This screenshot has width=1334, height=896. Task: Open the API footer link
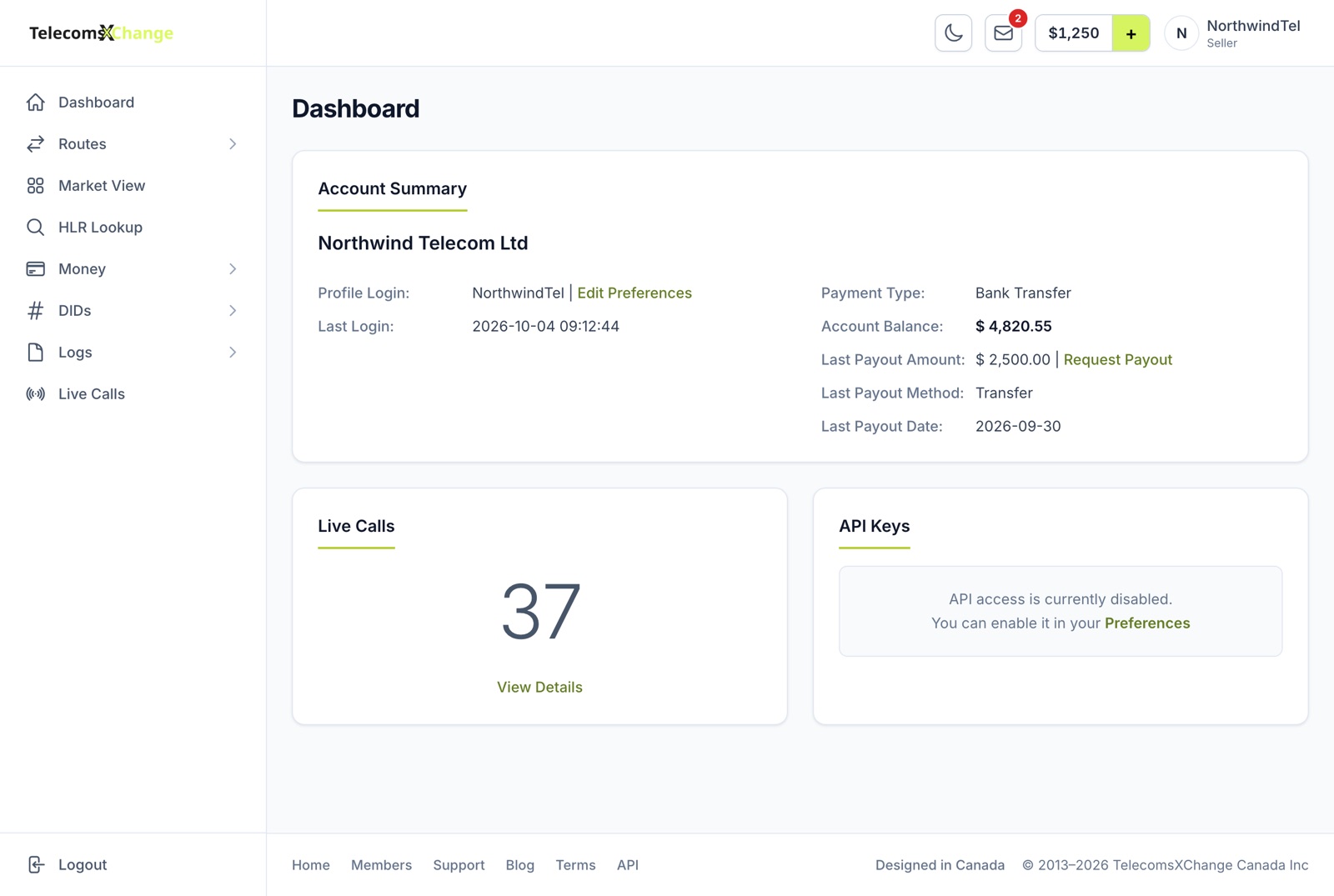[x=628, y=865]
